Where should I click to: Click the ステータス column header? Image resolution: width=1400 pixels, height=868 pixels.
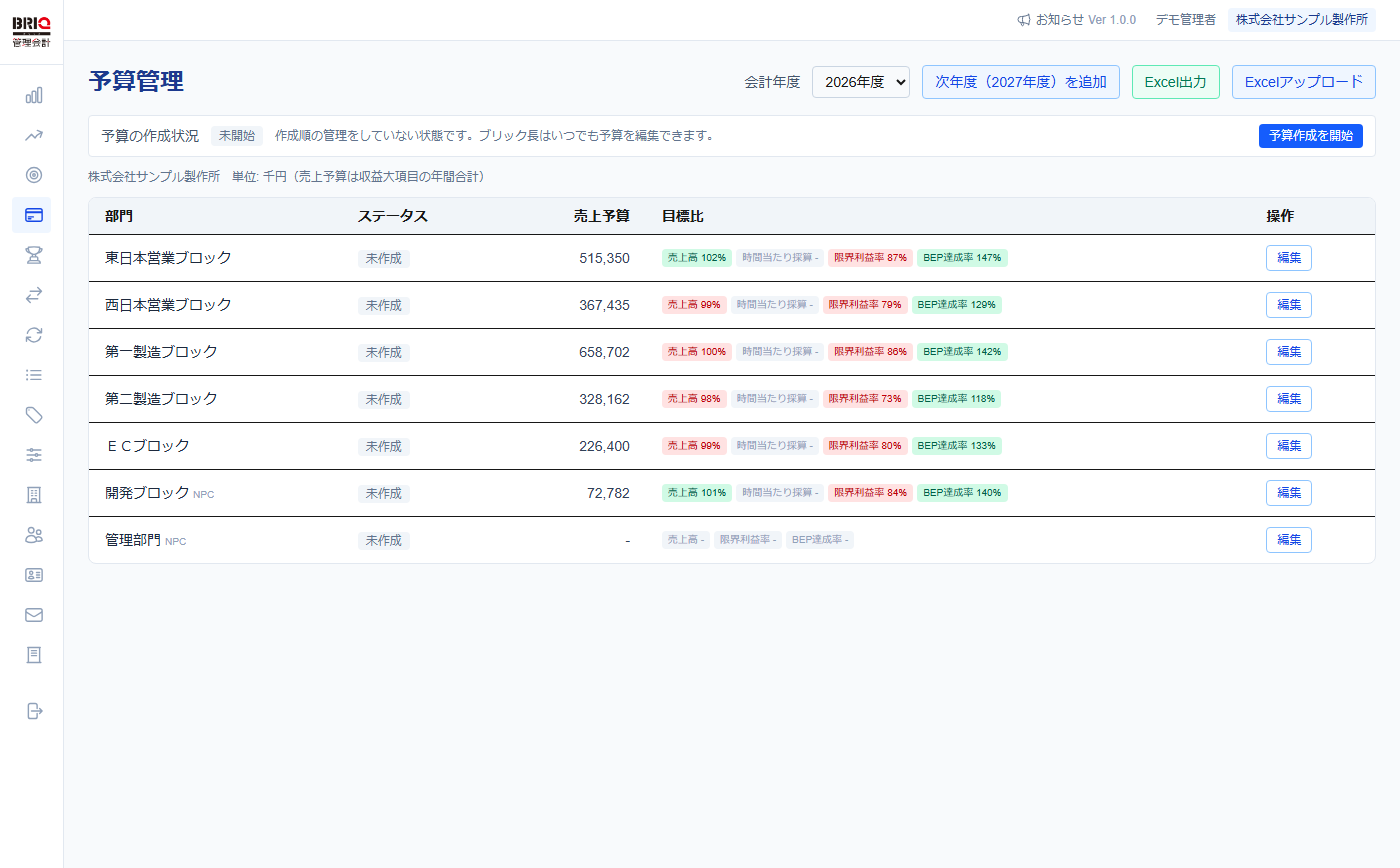393,216
